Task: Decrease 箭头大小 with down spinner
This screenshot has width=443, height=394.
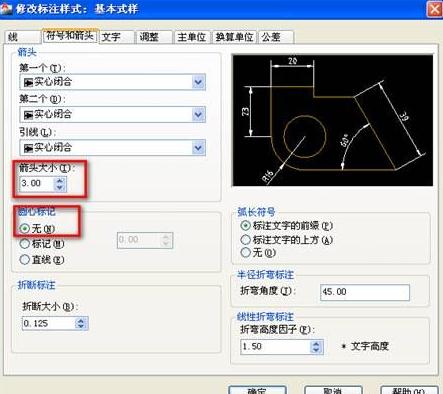Action: tap(60, 187)
